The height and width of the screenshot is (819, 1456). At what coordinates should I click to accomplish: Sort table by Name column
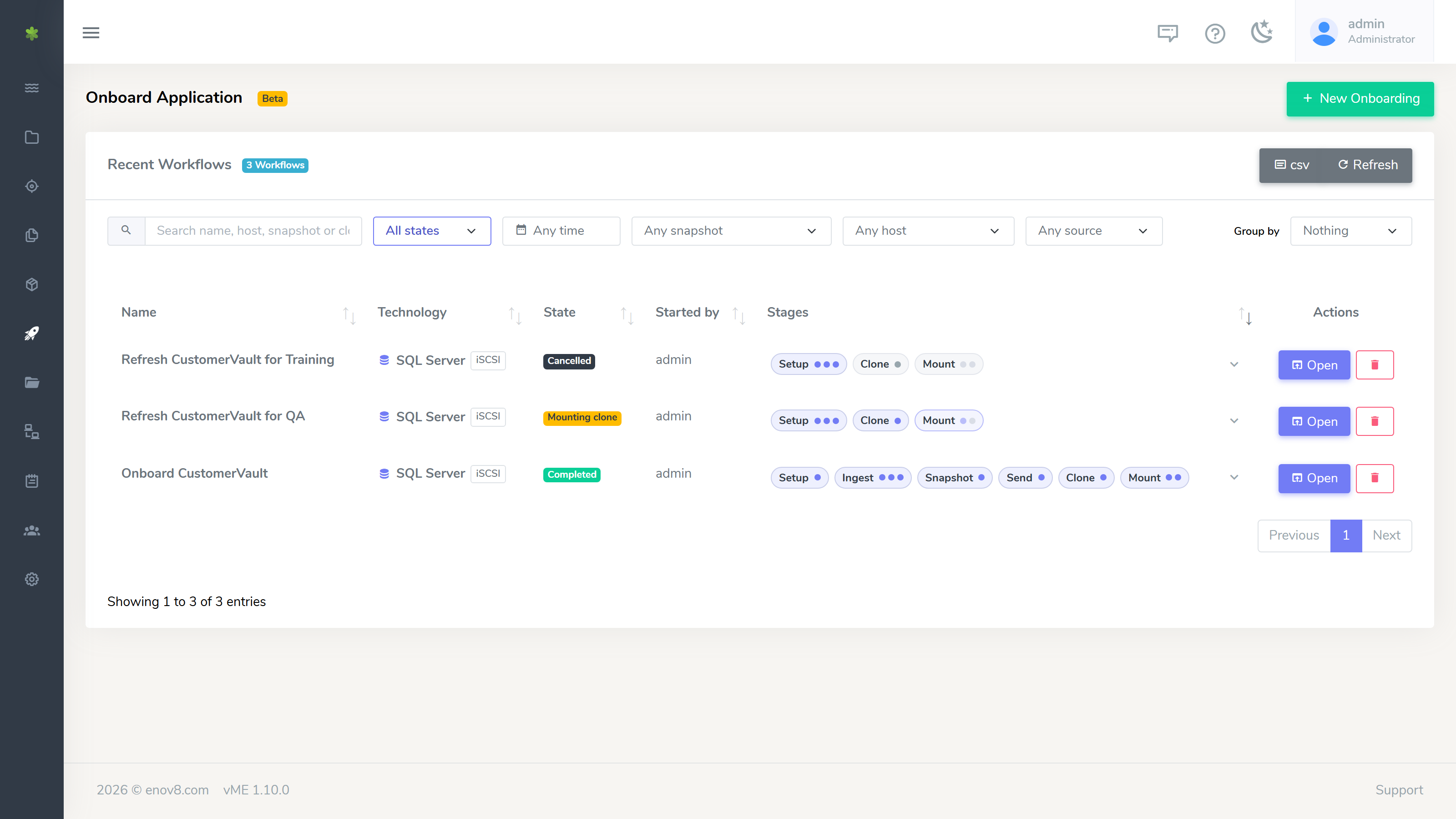tap(238, 313)
